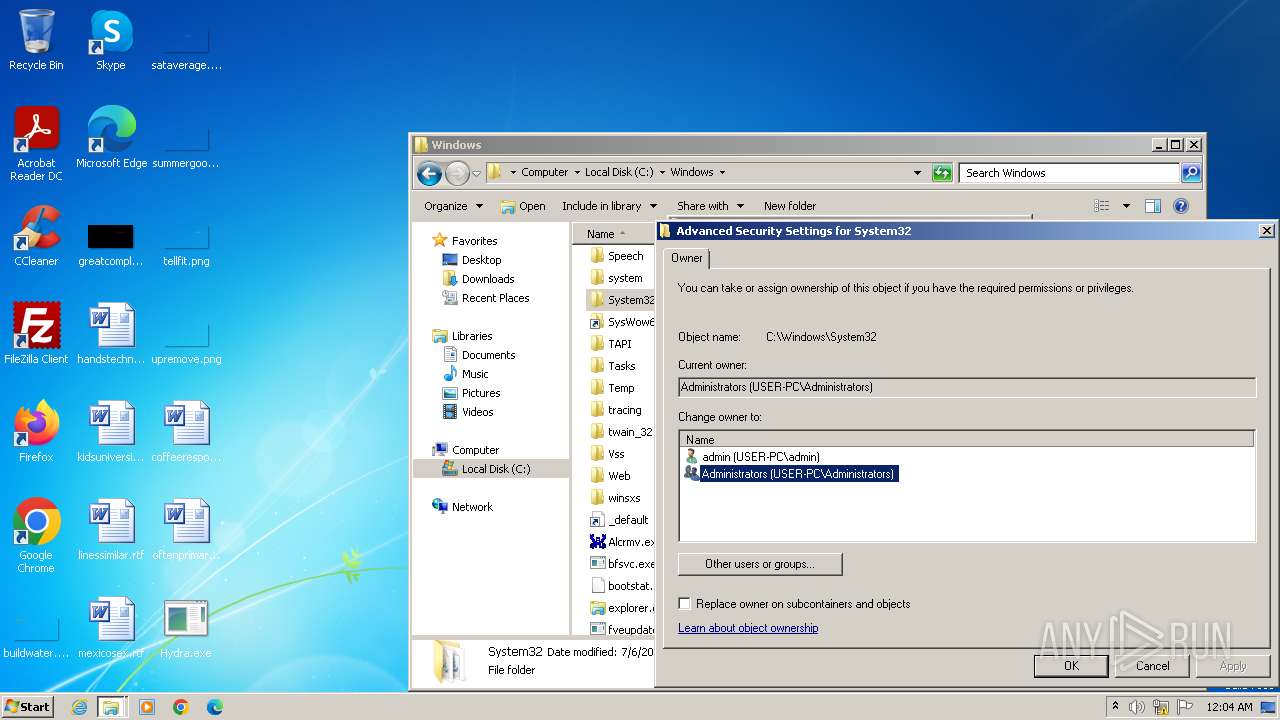Open the Recycle Bin desktop icon

[36, 40]
